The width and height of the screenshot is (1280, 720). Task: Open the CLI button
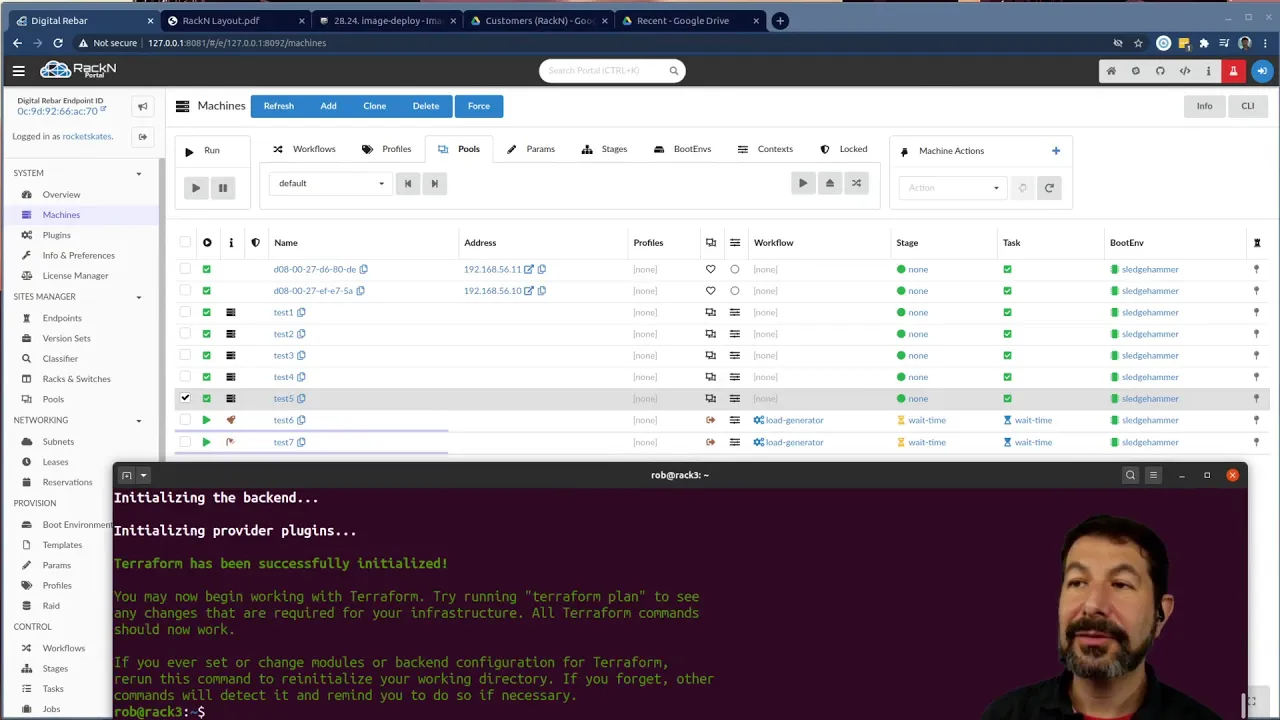1248,106
